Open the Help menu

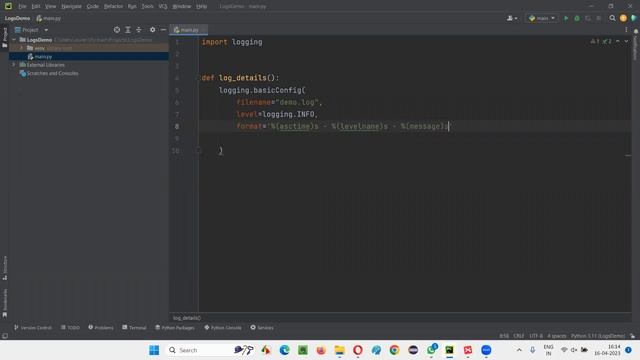click(201, 7)
